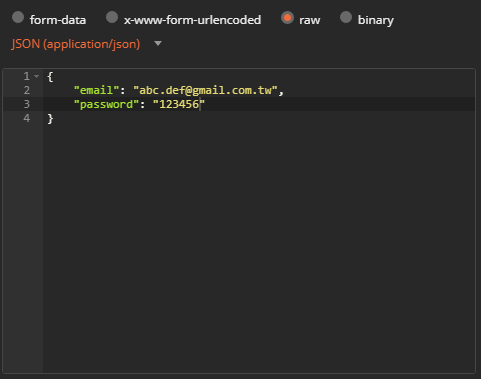Image resolution: width=481 pixels, height=379 pixels.
Task: Select the x-www-form-urlencoded radio option
Action: tap(112, 17)
